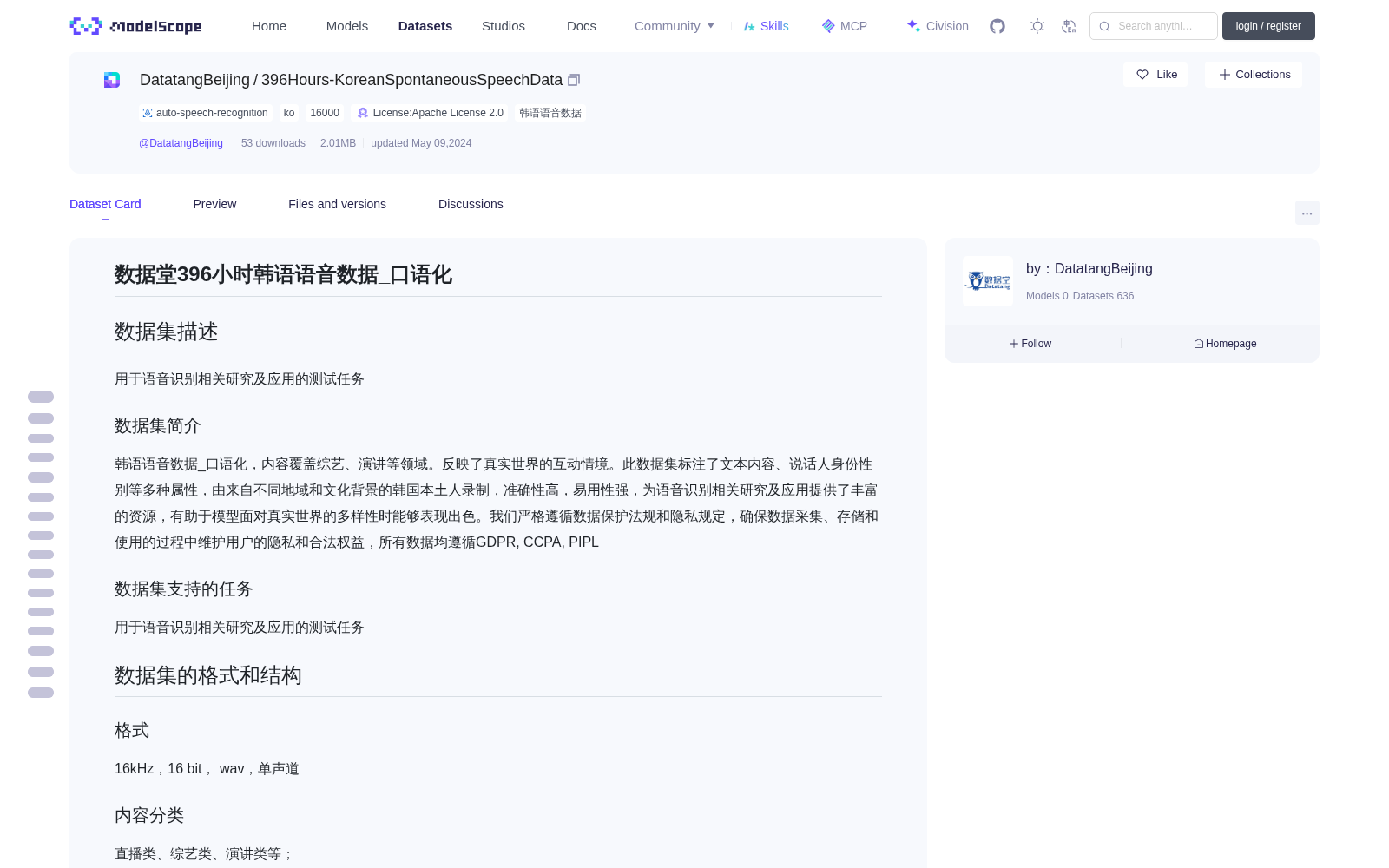Open the MCP navigation item
Screen dimensions: 1389x868
844,26
